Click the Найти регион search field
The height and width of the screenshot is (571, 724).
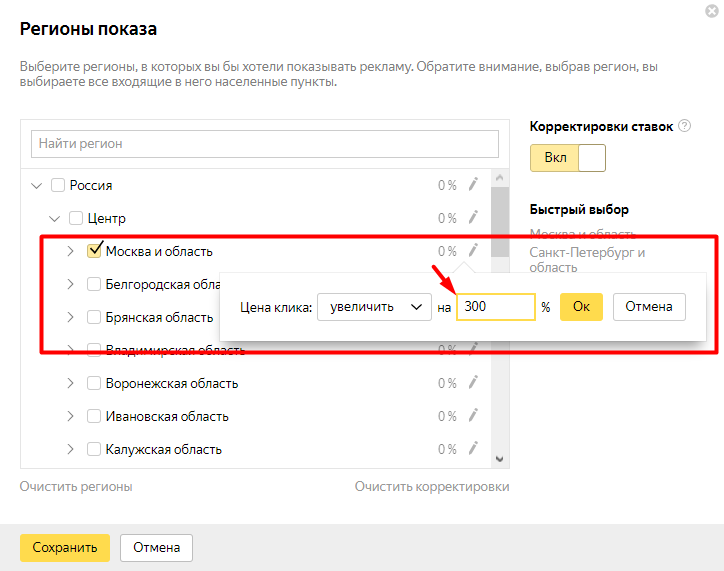tap(264, 144)
